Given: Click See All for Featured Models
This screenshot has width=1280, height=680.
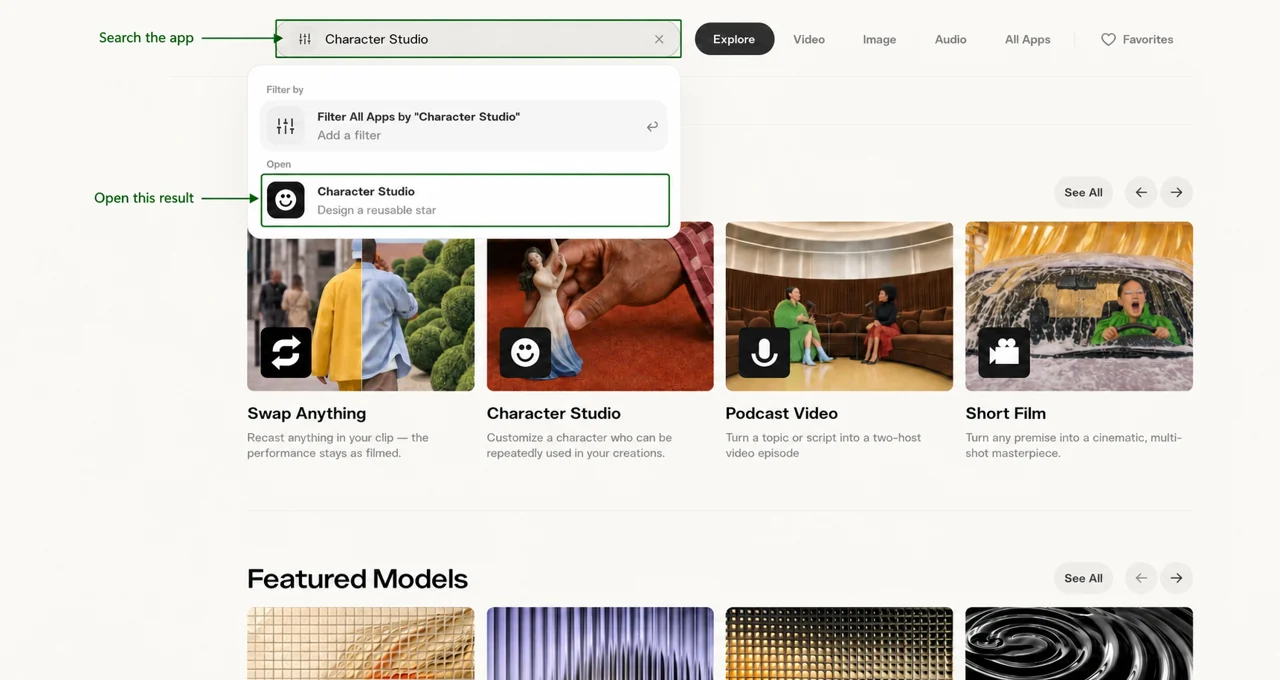Looking at the screenshot, I should pyautogui.click(x=1083, y=578).
